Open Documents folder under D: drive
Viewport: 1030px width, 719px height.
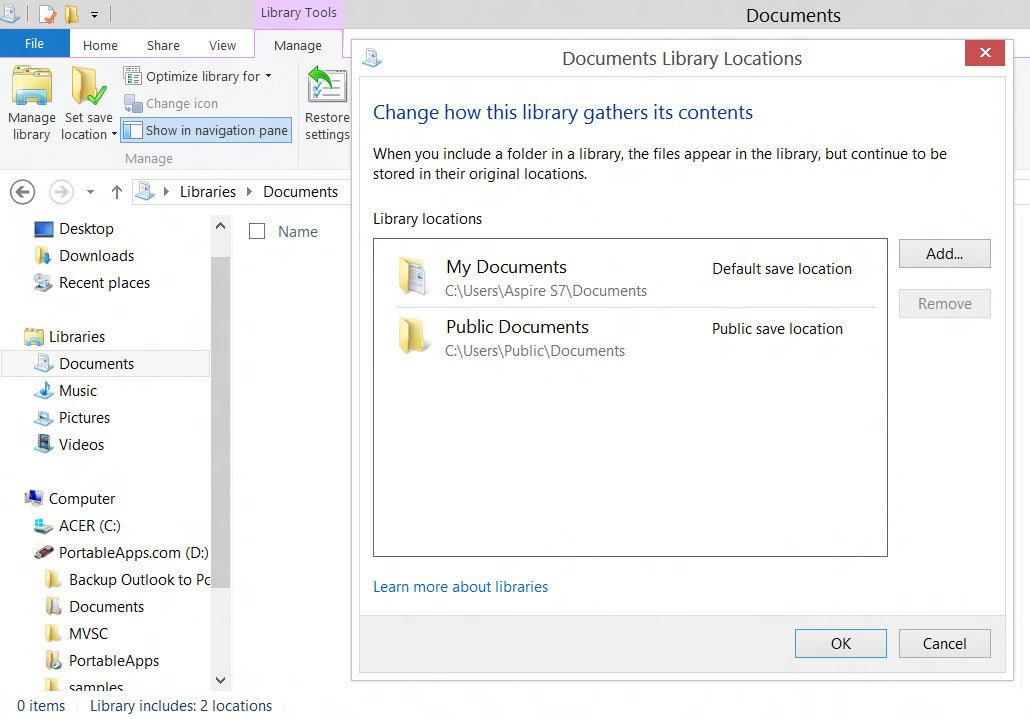click(x=106, y=606)
